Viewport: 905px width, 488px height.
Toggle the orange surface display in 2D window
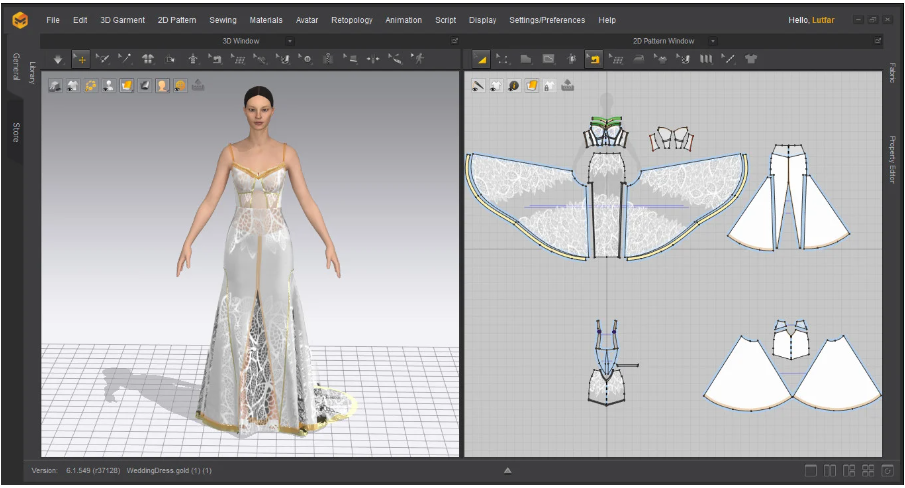point(532,86)
